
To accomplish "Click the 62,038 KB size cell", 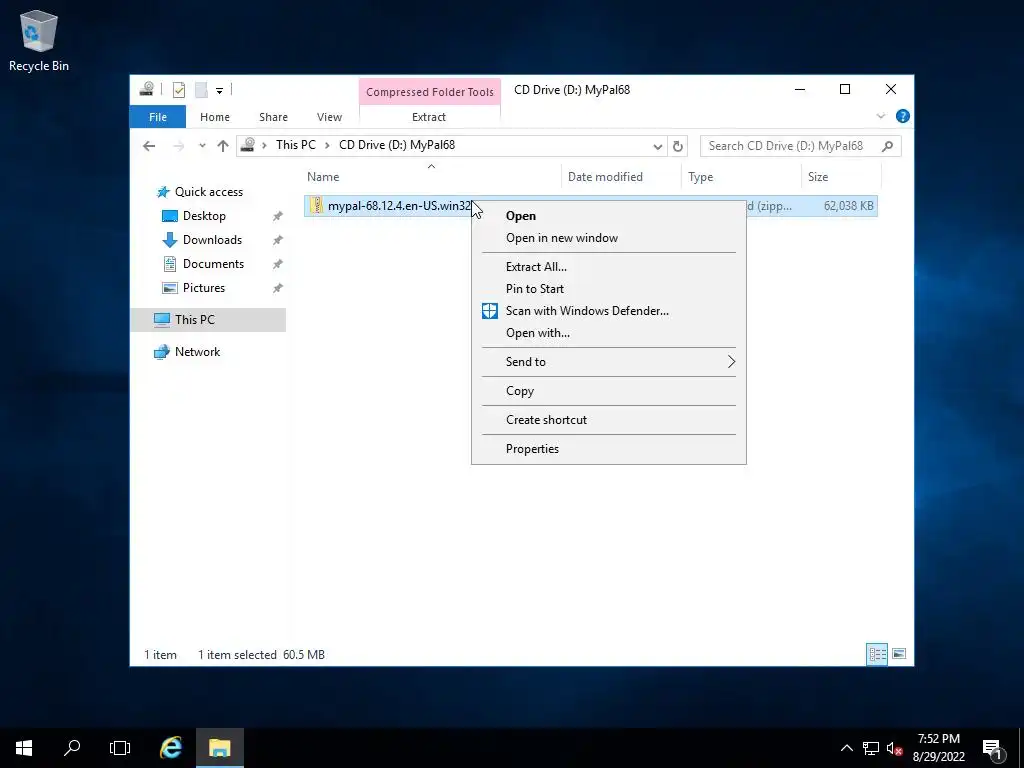I will coord(848,206).
